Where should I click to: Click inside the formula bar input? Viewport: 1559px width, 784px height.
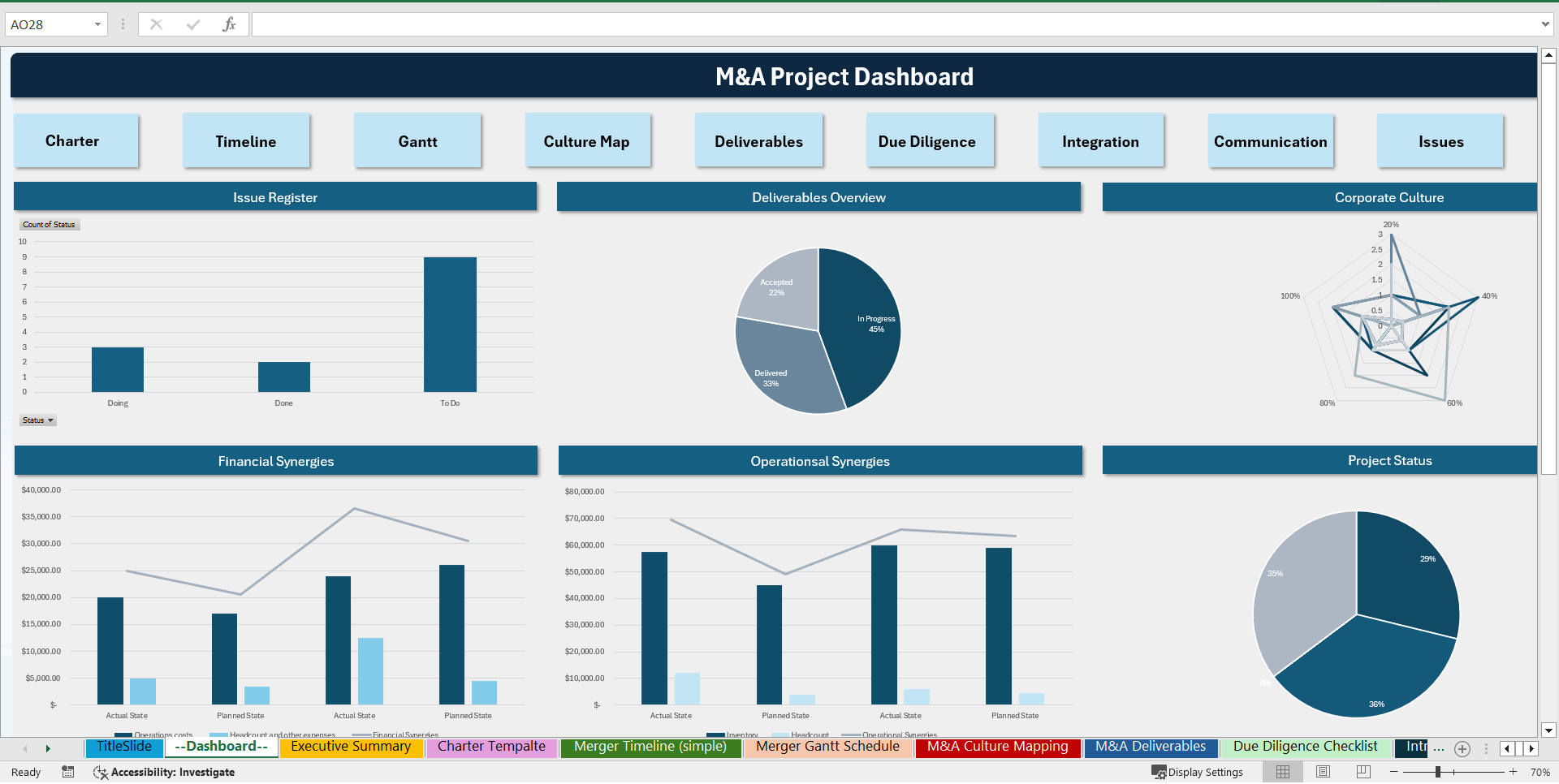[893, 24]
